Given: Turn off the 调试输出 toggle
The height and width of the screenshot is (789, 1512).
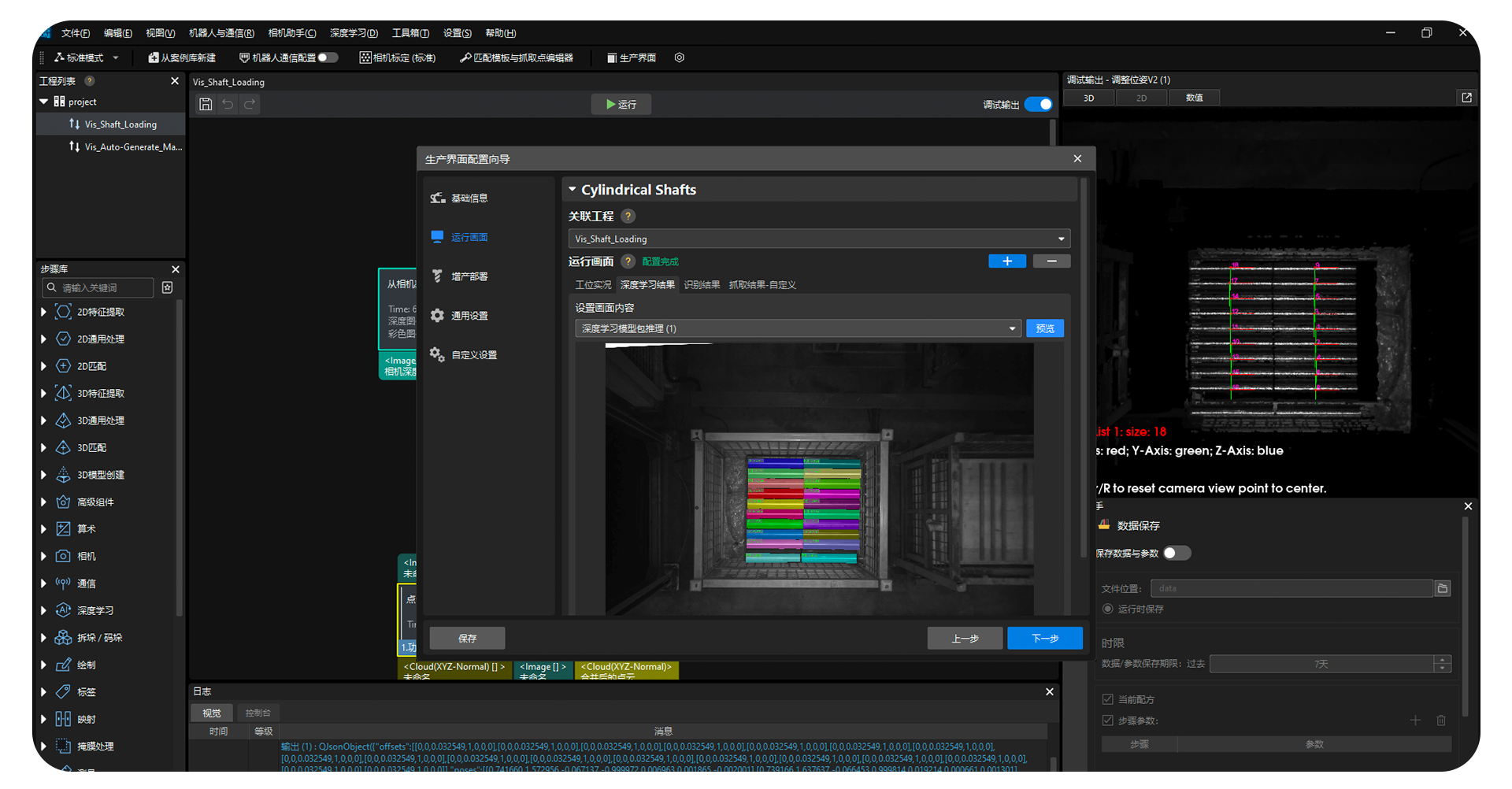Looking at the screenshot, I should pos(1039,105).
